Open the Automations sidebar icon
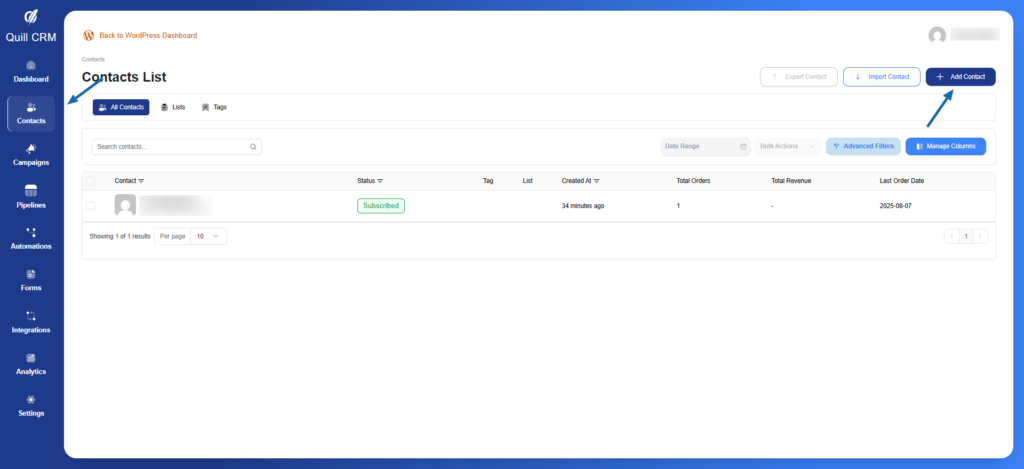 (x=30, y=238)
